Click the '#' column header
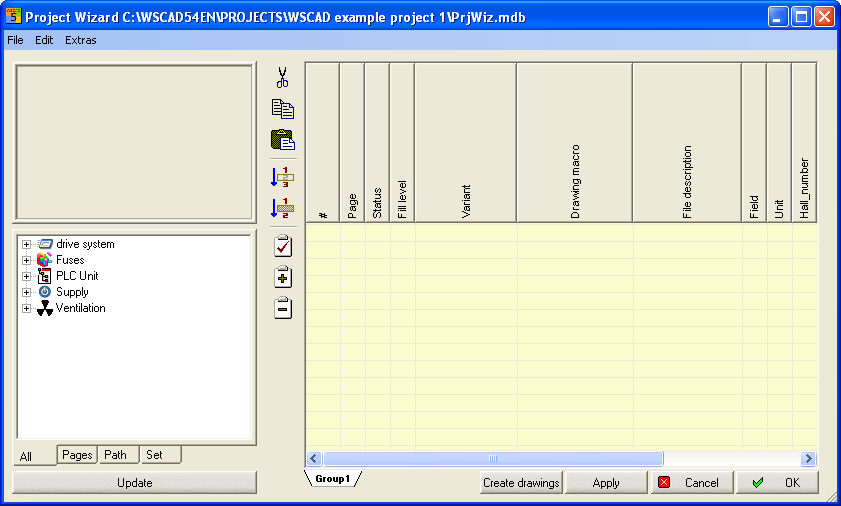This screenshot has width=841, height=506. [322, 142]
